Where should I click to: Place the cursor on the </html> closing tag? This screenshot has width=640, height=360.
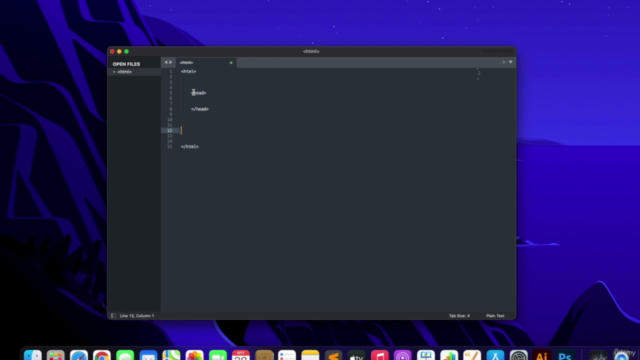pyautogui.click(x=190, y=147)
